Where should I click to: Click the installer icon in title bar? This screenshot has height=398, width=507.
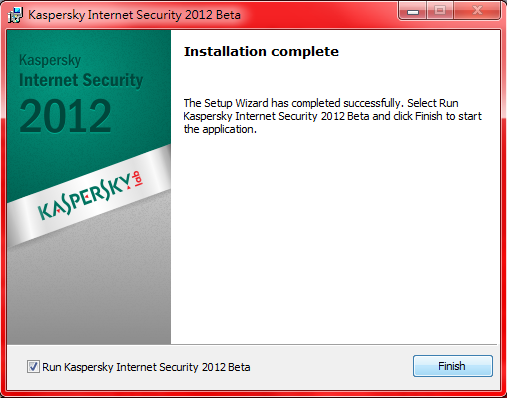point(15,15)
